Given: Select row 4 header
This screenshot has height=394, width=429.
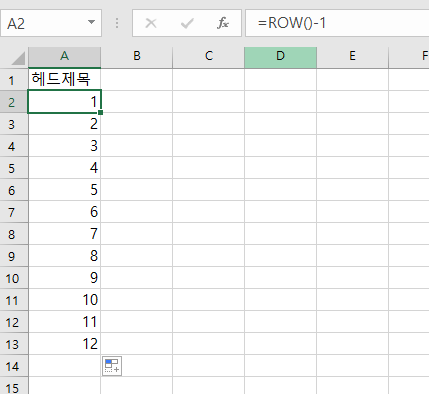Looking at the screenshot, I should [x=14, y=146].
